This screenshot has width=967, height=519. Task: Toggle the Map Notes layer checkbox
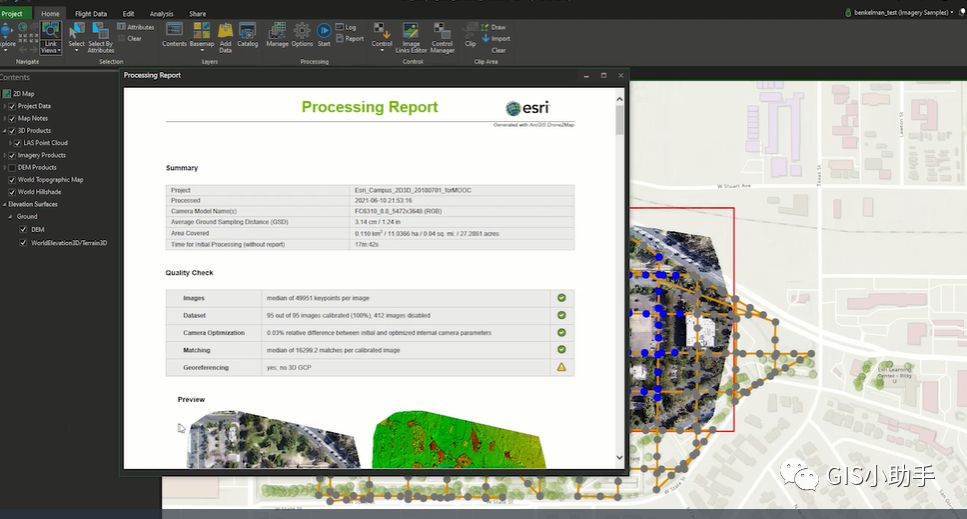tap(12, 118)
